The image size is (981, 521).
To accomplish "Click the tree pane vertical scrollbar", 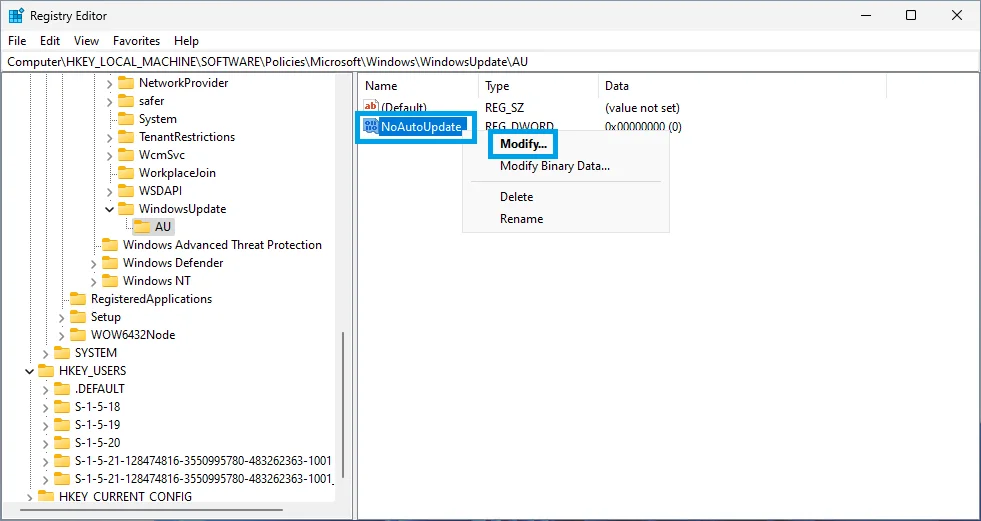I will (x=343, y=400).
